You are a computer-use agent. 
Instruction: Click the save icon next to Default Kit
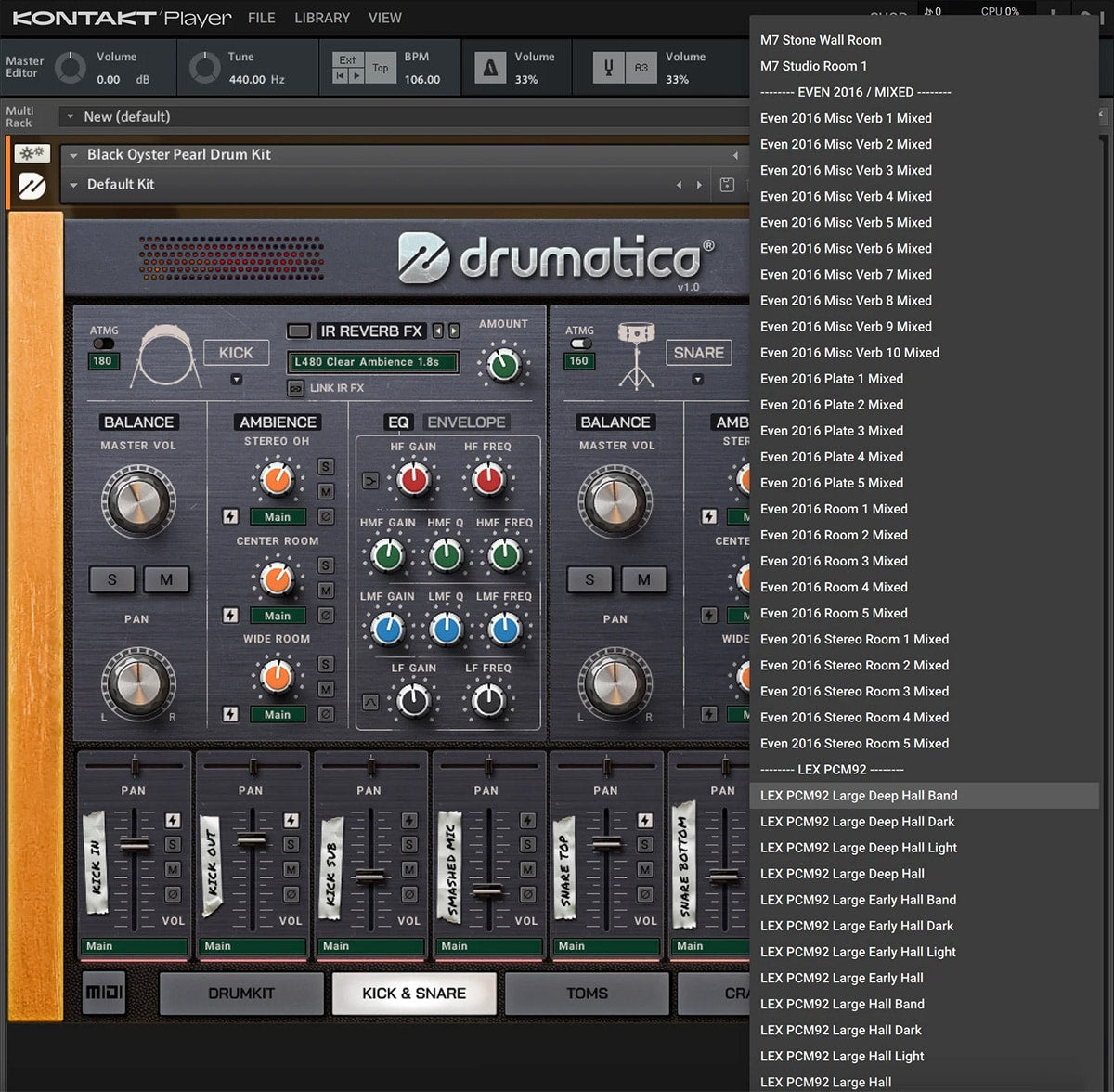pos(727,185)
